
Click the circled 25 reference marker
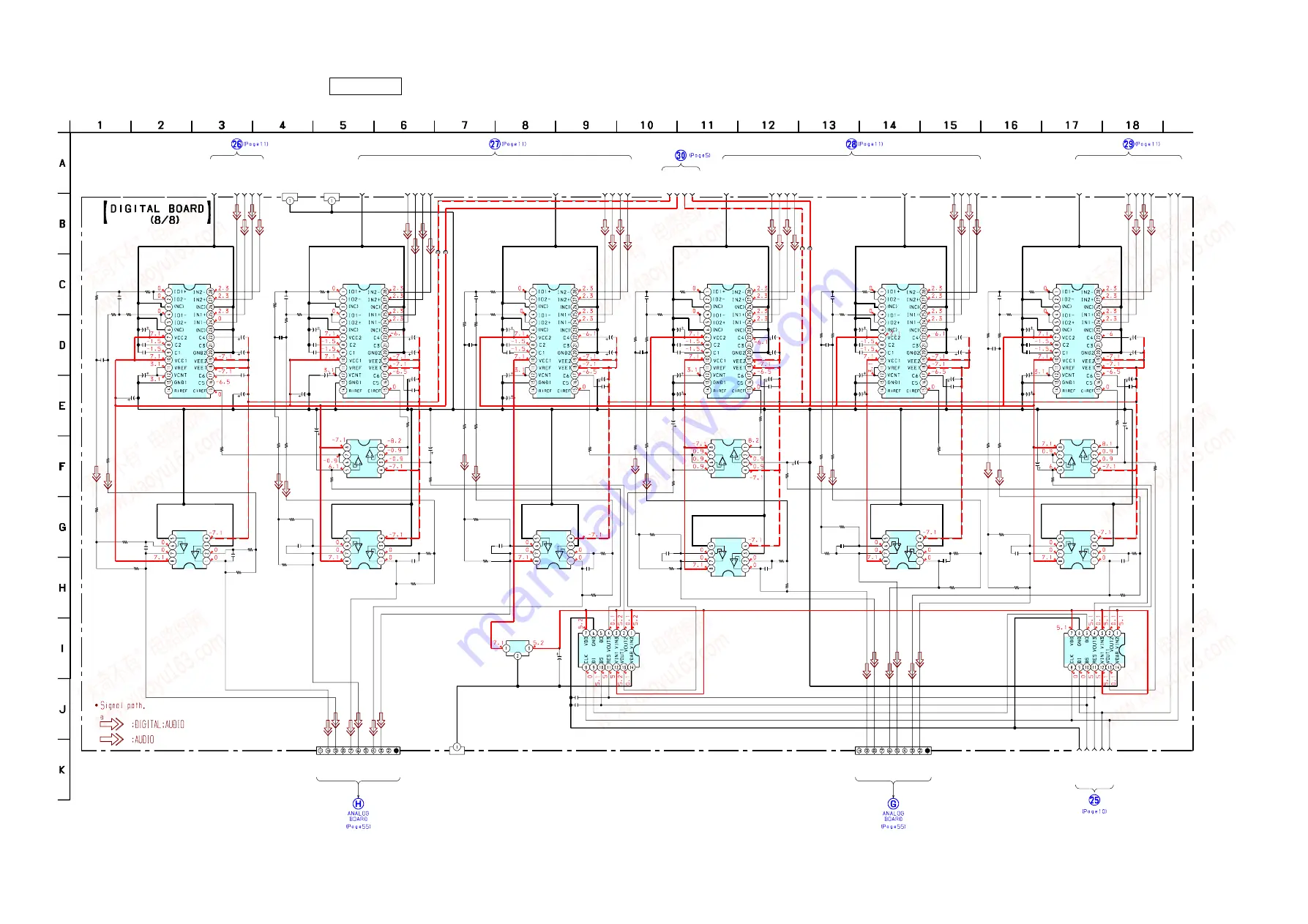[1094, 800]
